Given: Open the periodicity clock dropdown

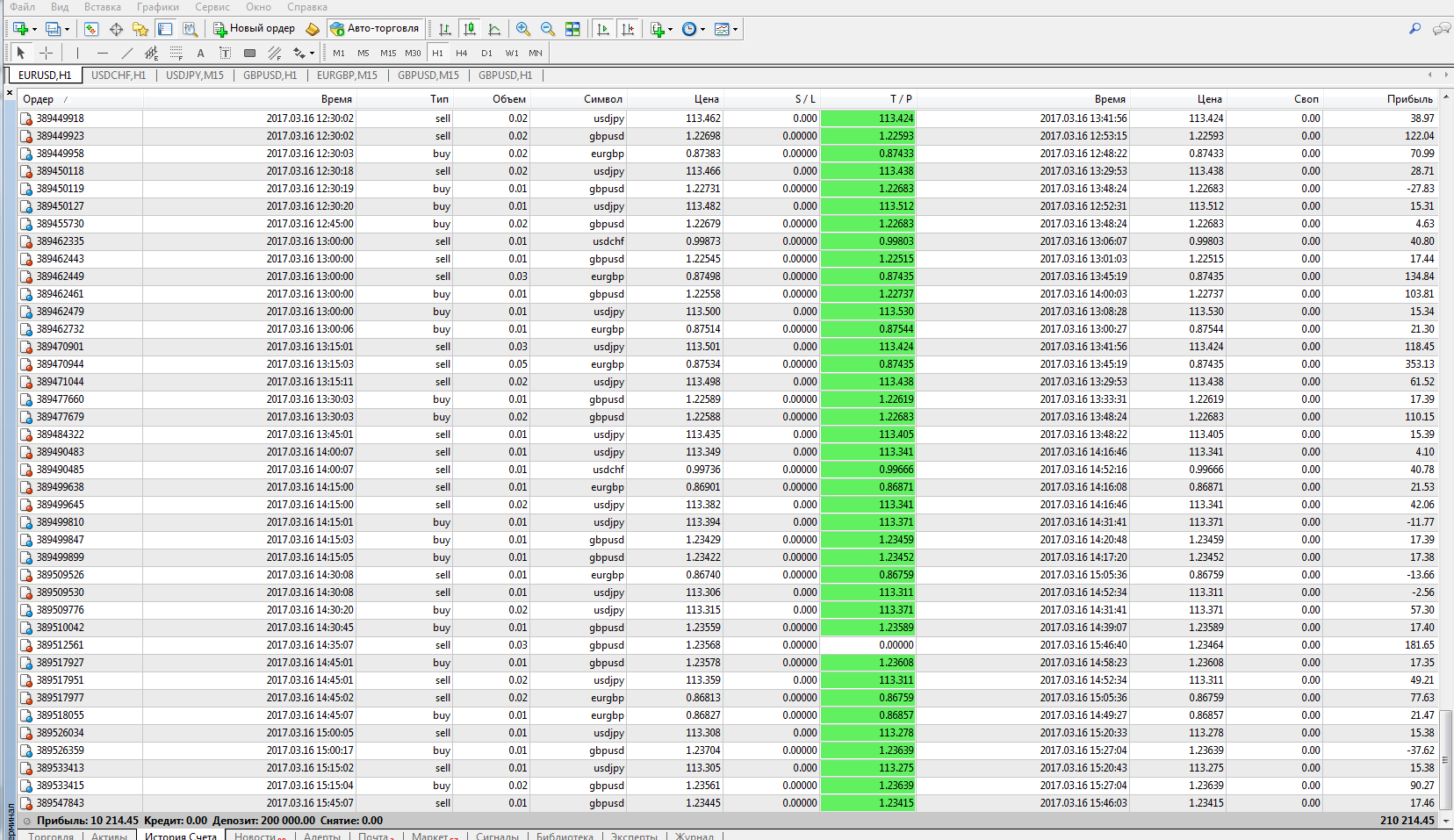Looking at the screenshot, I should [694, 29].
